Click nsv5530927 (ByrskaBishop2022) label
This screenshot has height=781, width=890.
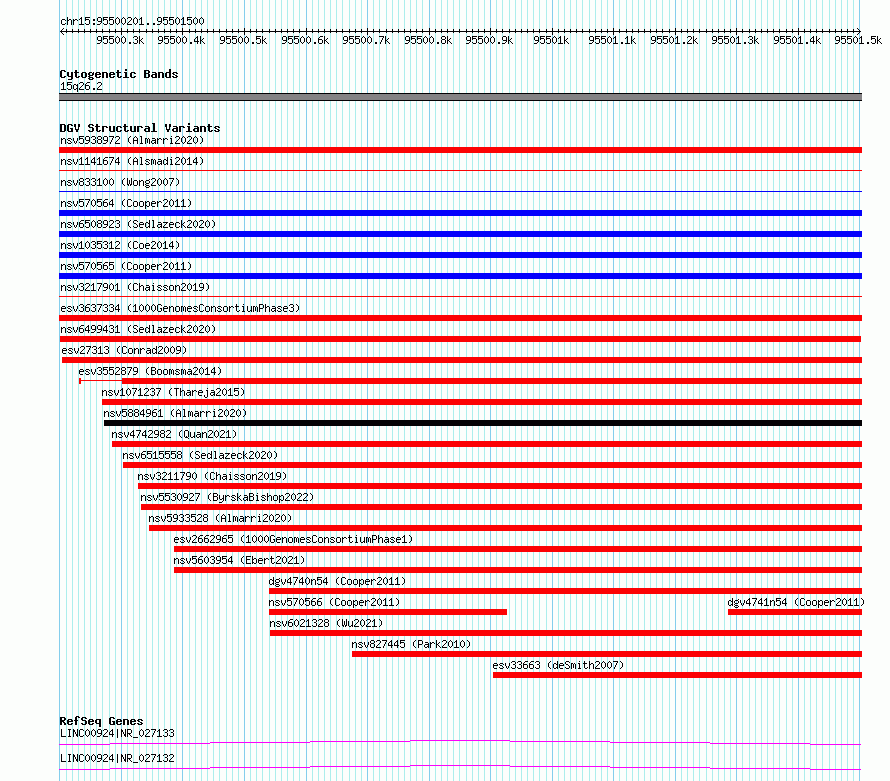[x=227, y=497]
